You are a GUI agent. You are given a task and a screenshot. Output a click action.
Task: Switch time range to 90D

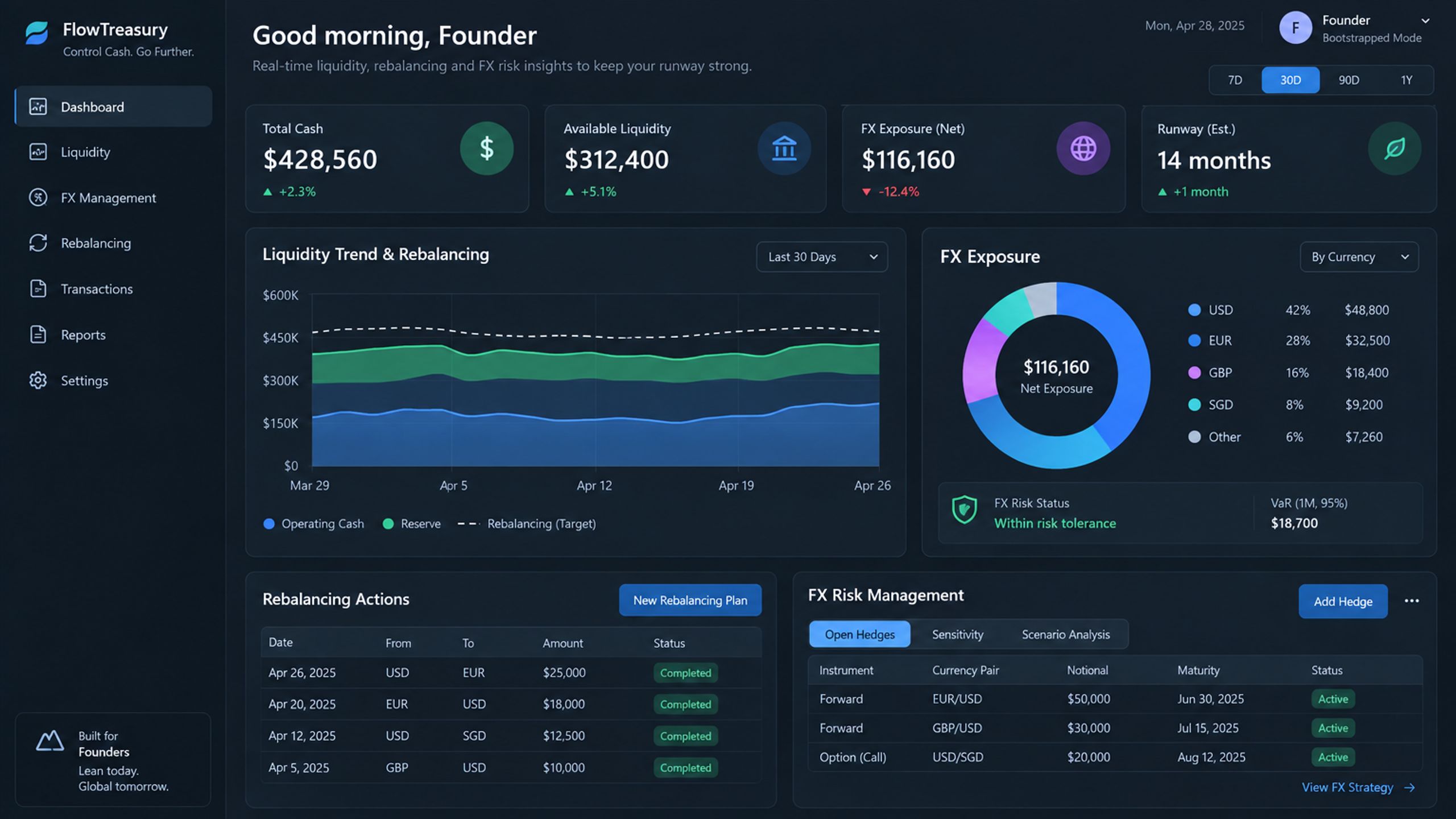coord(1349,80)
